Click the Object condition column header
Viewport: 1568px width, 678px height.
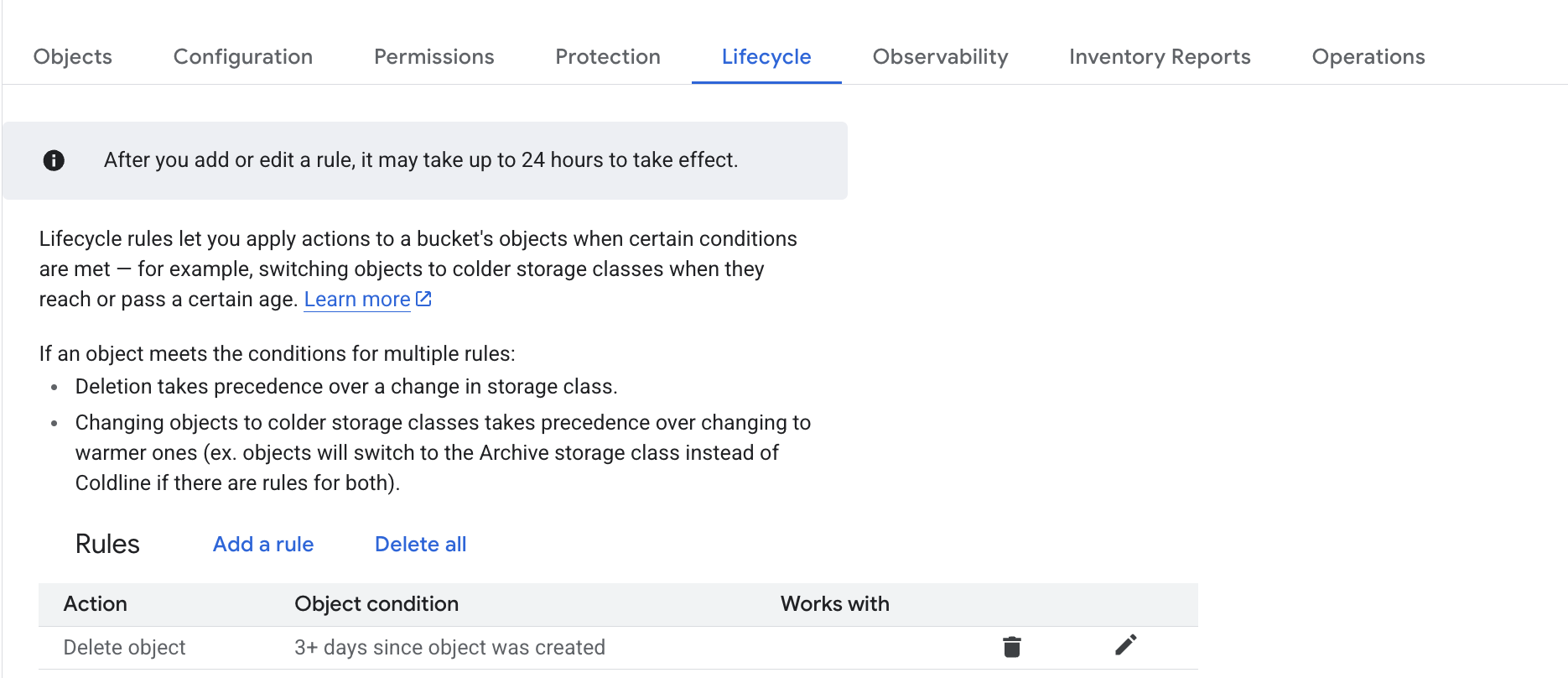point(376,604)
